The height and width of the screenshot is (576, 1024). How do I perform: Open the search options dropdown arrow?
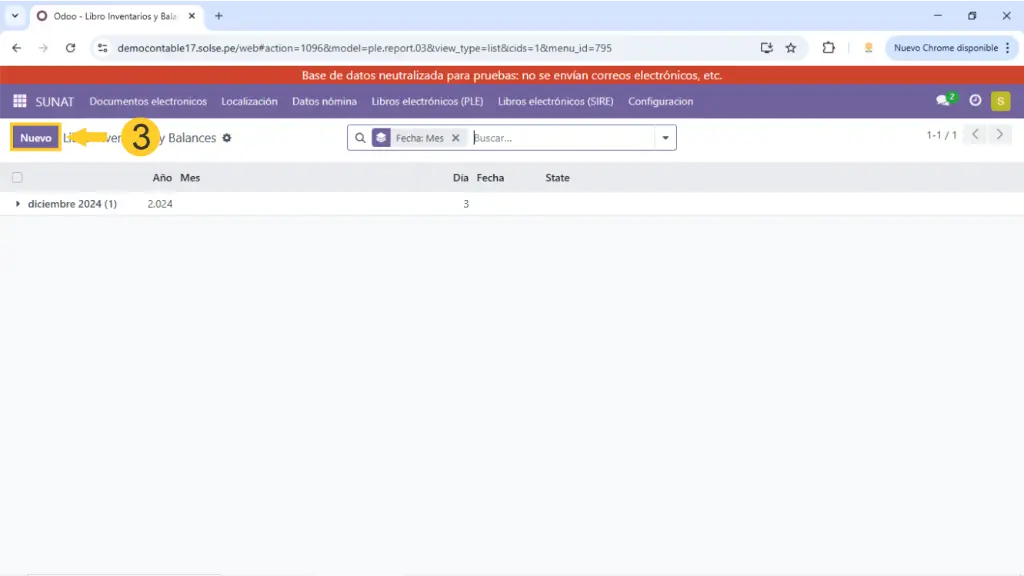[665, 138]
